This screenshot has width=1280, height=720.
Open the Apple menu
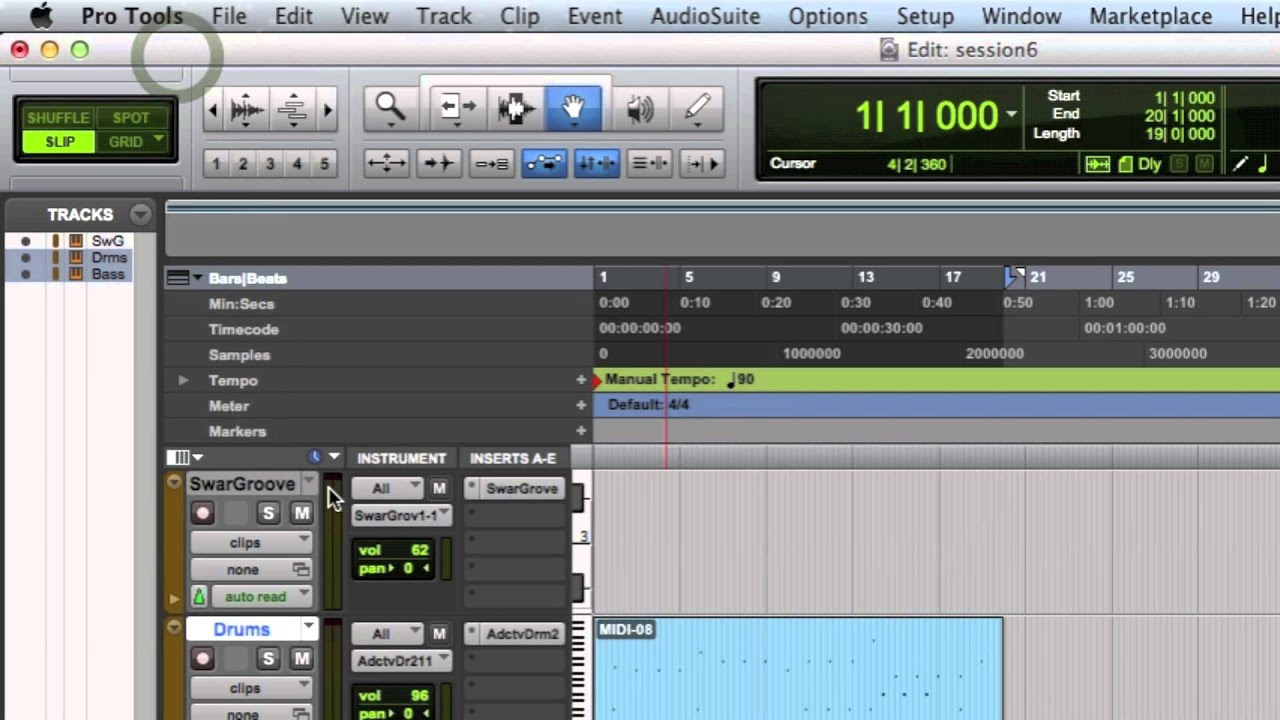[41, 16]
